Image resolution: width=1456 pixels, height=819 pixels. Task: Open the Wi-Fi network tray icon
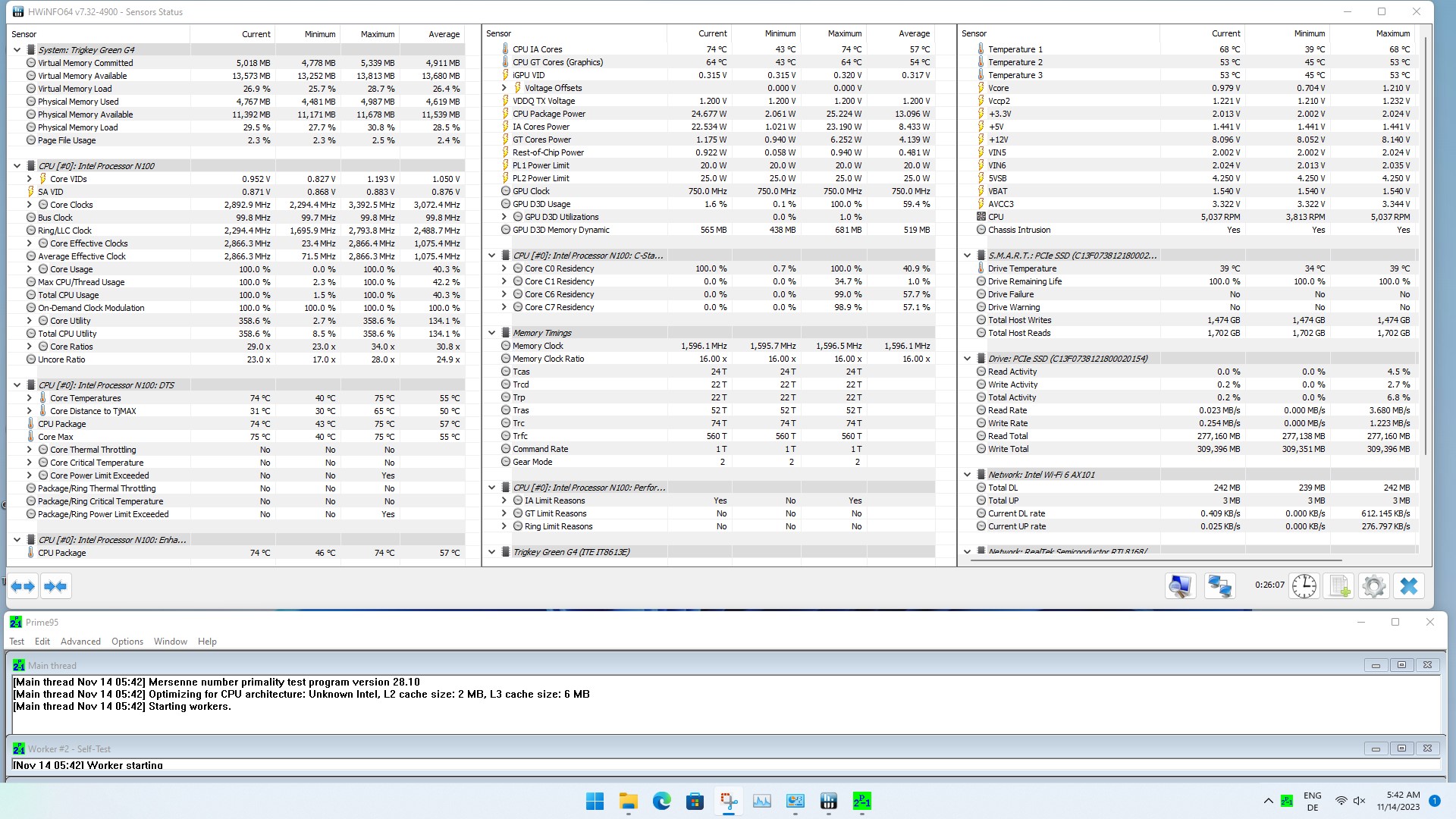click(x=1341, y=801)
